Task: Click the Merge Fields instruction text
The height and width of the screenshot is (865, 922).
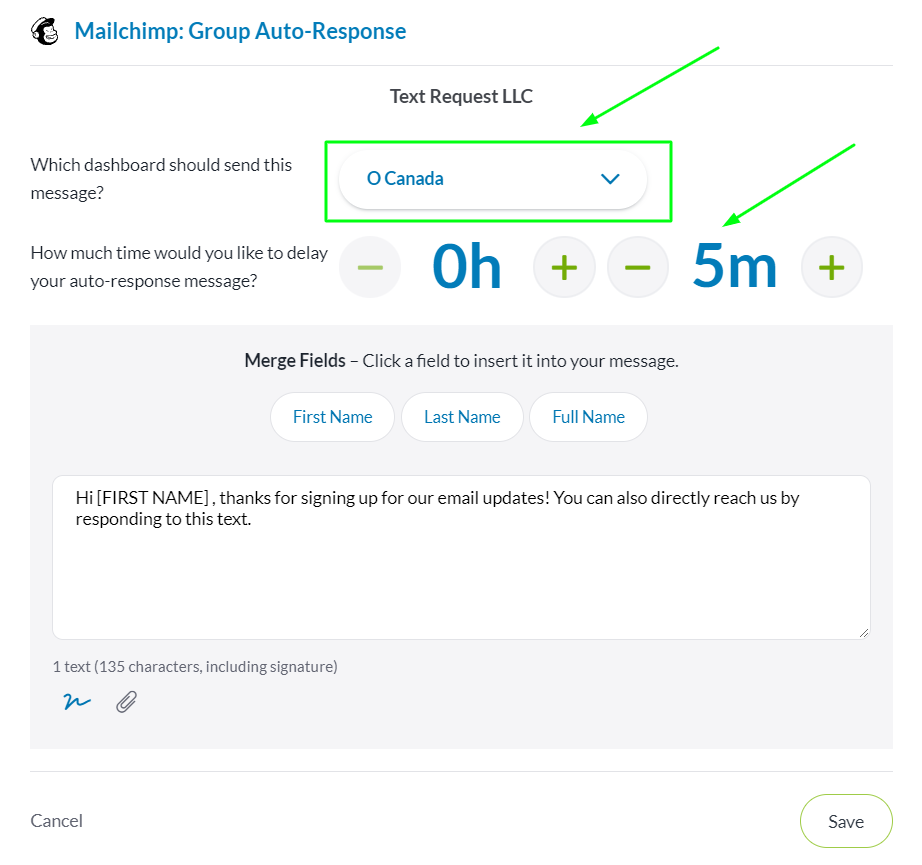Action: 461,360
